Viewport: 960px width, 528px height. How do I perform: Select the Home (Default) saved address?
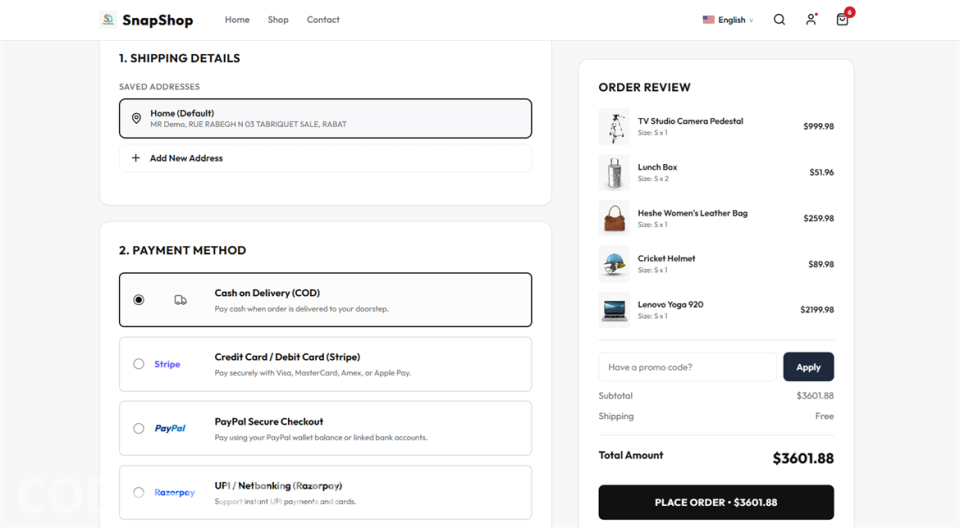[325, 118]
